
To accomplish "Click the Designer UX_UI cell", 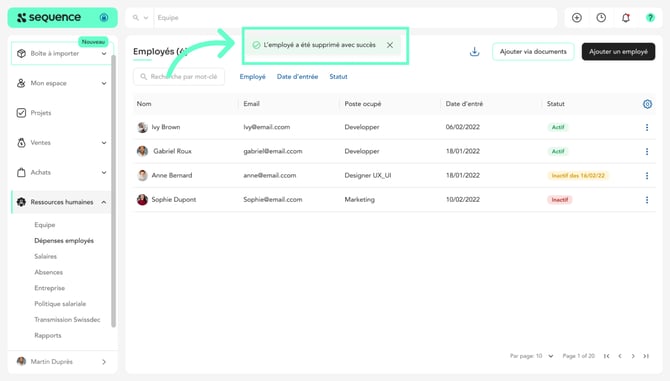I will (x=368, y=176).
